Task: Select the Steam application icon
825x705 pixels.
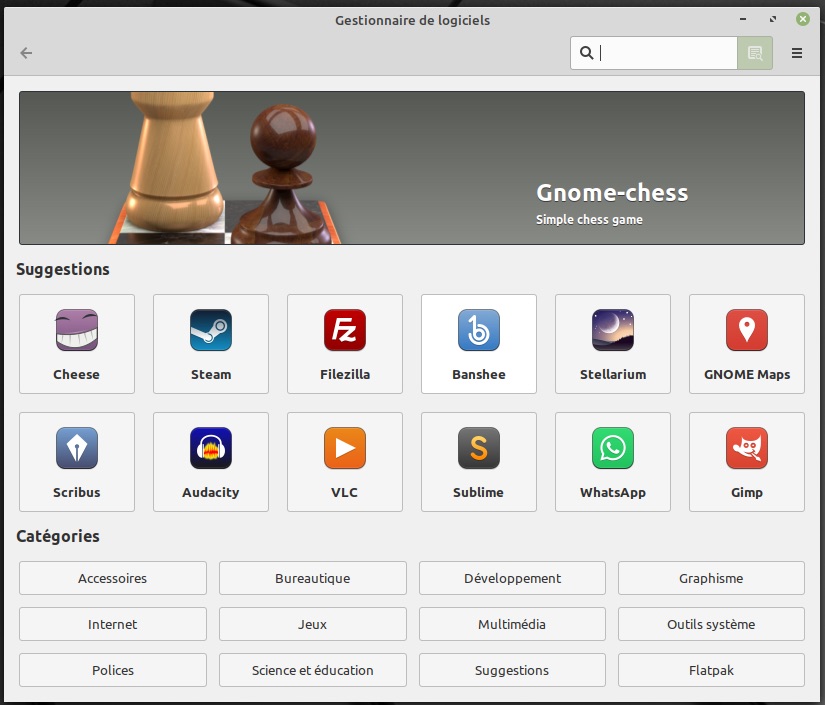Action: [211, 343]
